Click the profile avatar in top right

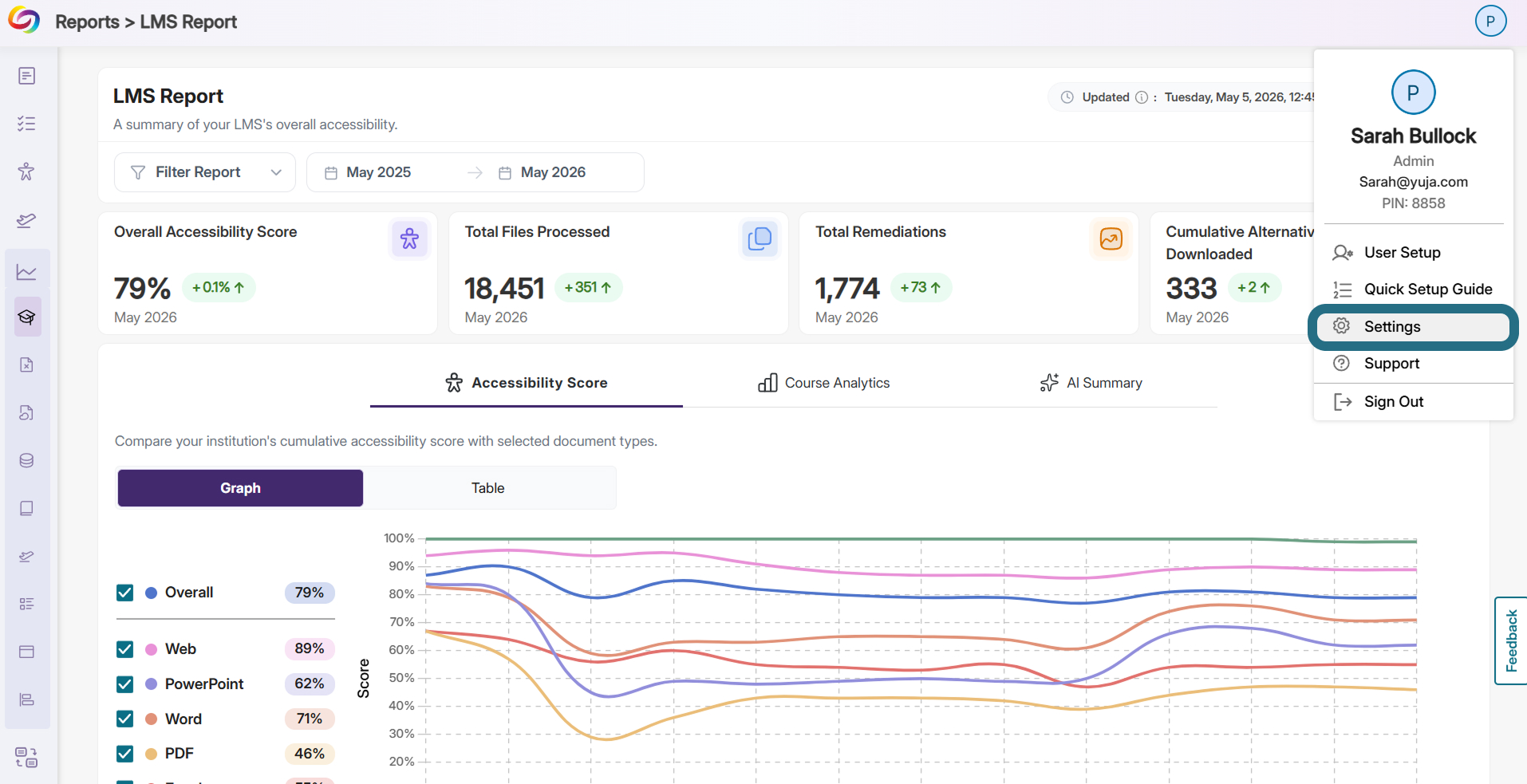click(x=1490, y=21)
